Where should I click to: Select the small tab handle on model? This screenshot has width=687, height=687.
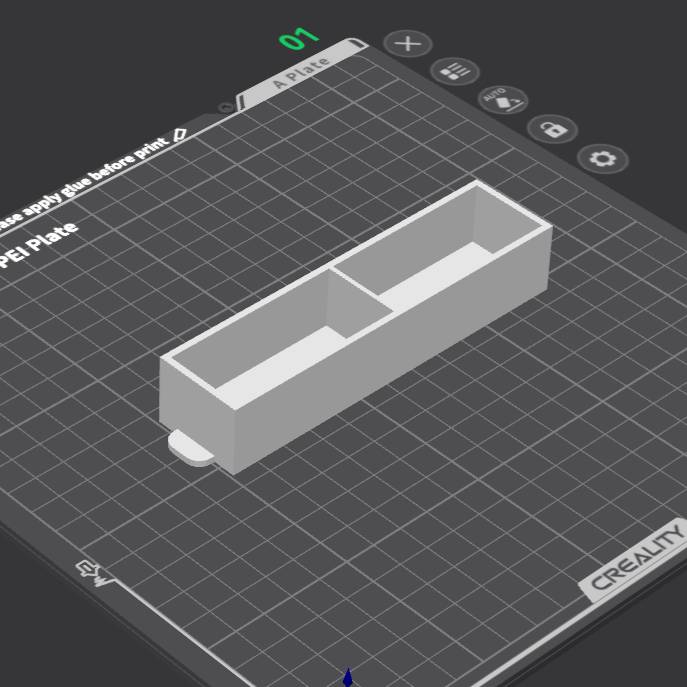click(191, 449)
